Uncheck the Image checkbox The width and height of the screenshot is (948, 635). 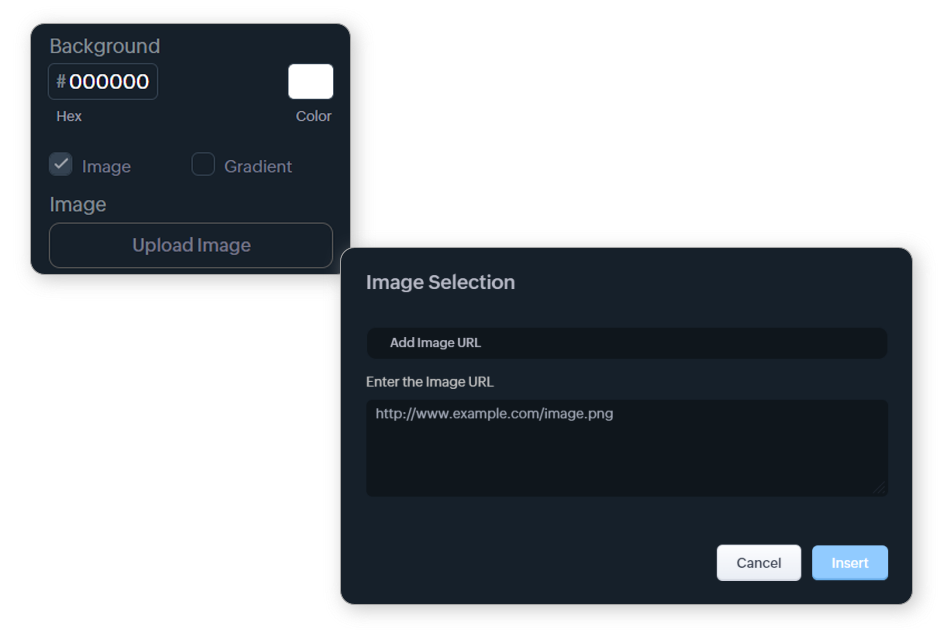[x=61, y=164]
